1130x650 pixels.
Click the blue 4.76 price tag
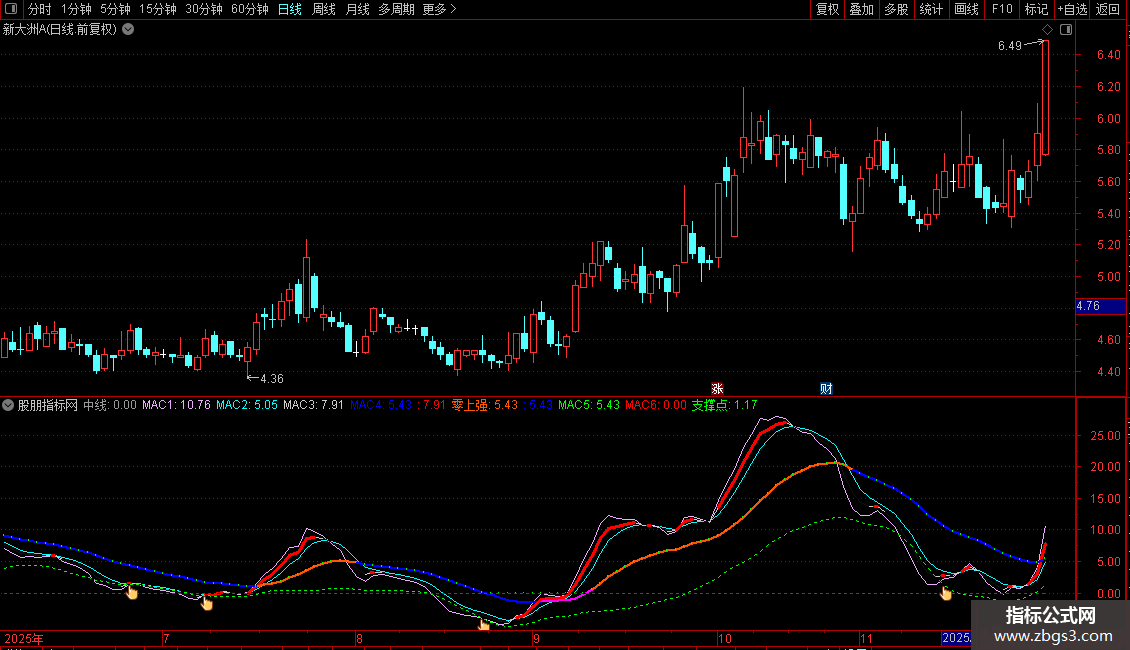(1100, 306)
